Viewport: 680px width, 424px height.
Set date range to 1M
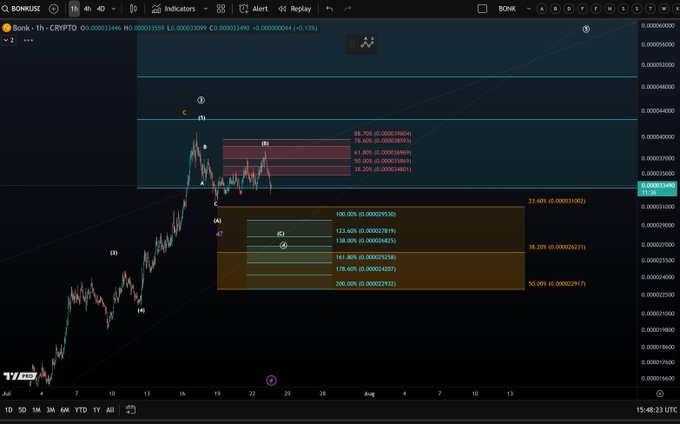tap(36, 410)
